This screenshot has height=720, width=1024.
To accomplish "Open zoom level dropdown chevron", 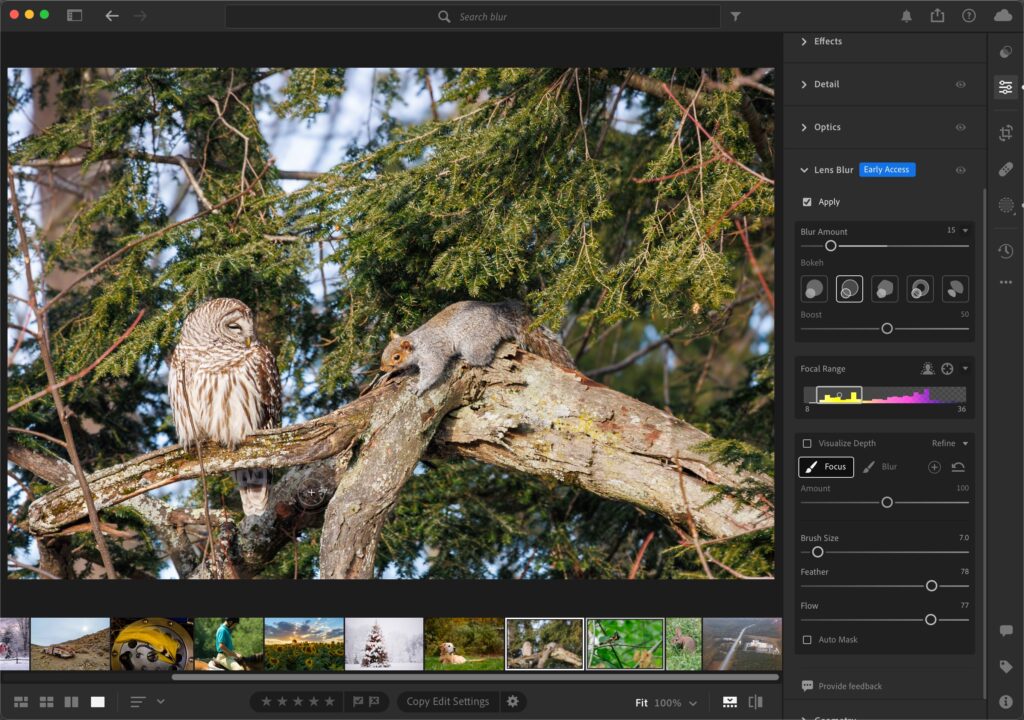I will 693,703.
